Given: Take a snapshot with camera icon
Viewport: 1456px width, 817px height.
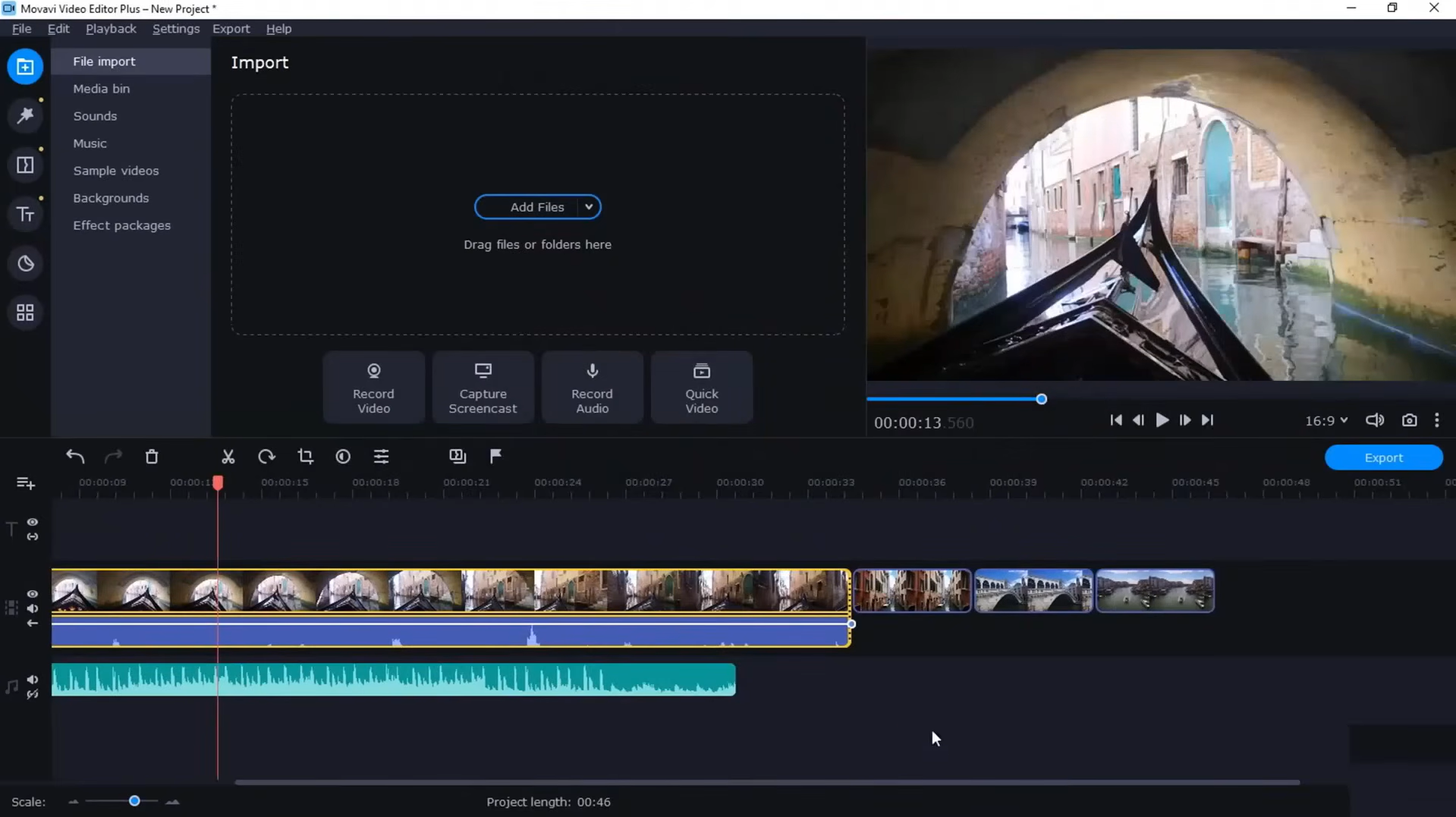Looking at the screenshot, I should [1409, 420].
